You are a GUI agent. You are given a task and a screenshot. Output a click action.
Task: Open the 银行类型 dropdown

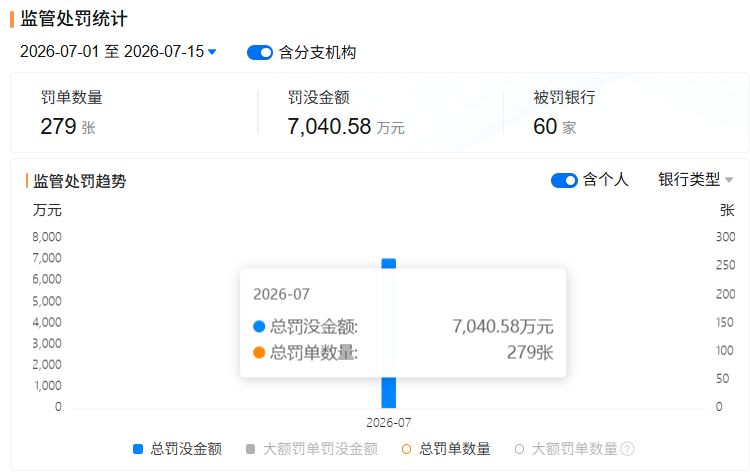(695, 180)
